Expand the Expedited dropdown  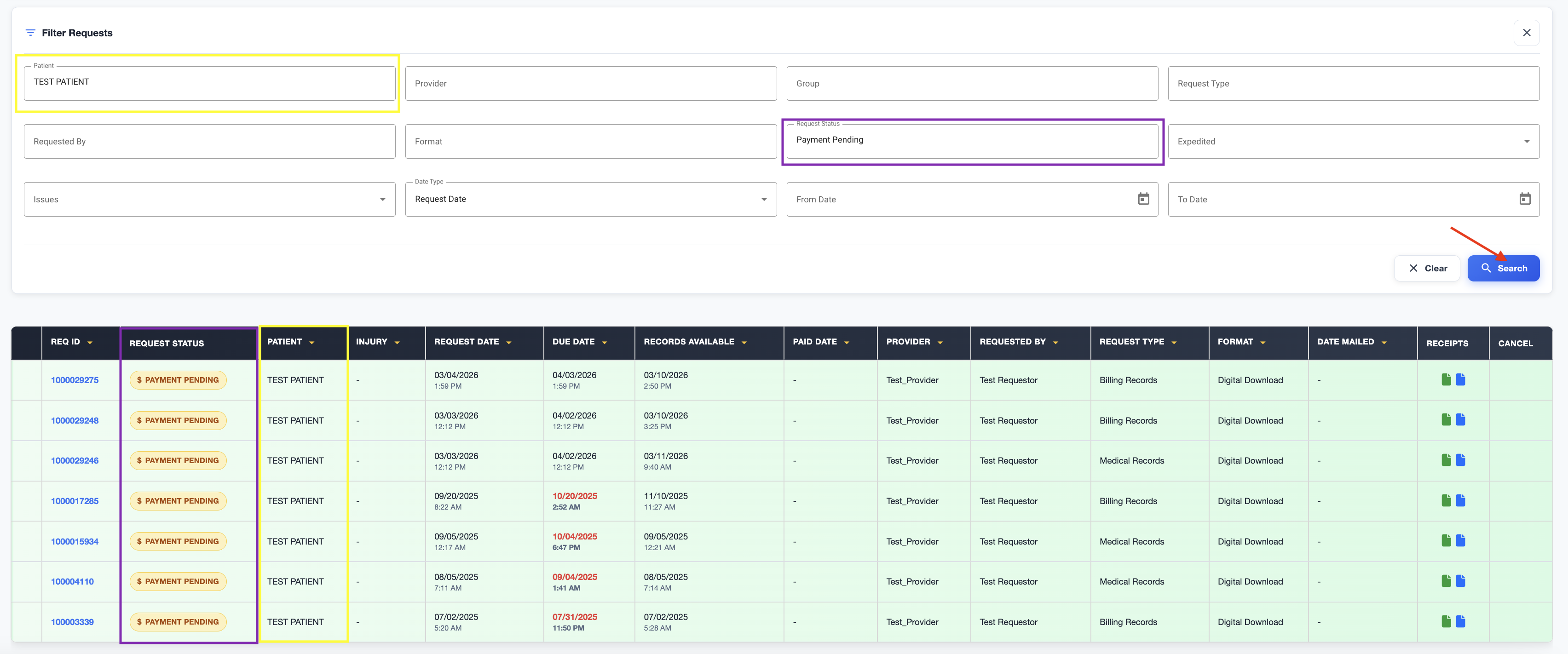click(1526, 141)
